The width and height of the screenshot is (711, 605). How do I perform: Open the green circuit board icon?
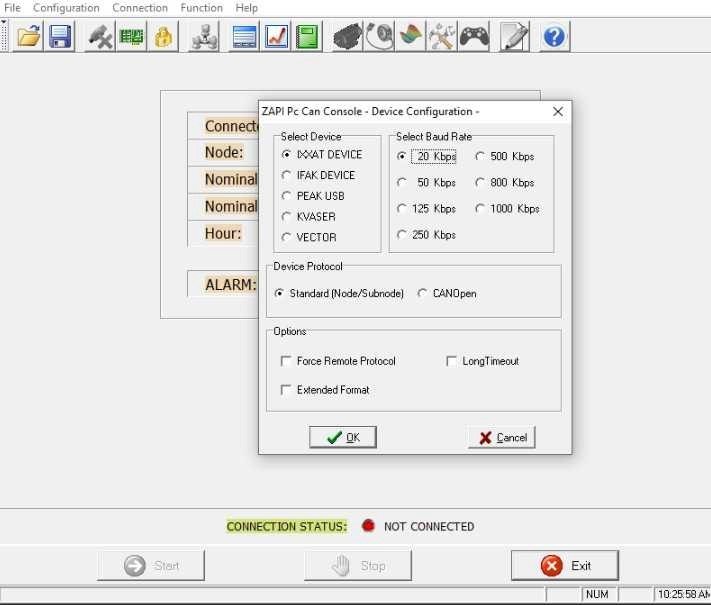click(131, 36)
